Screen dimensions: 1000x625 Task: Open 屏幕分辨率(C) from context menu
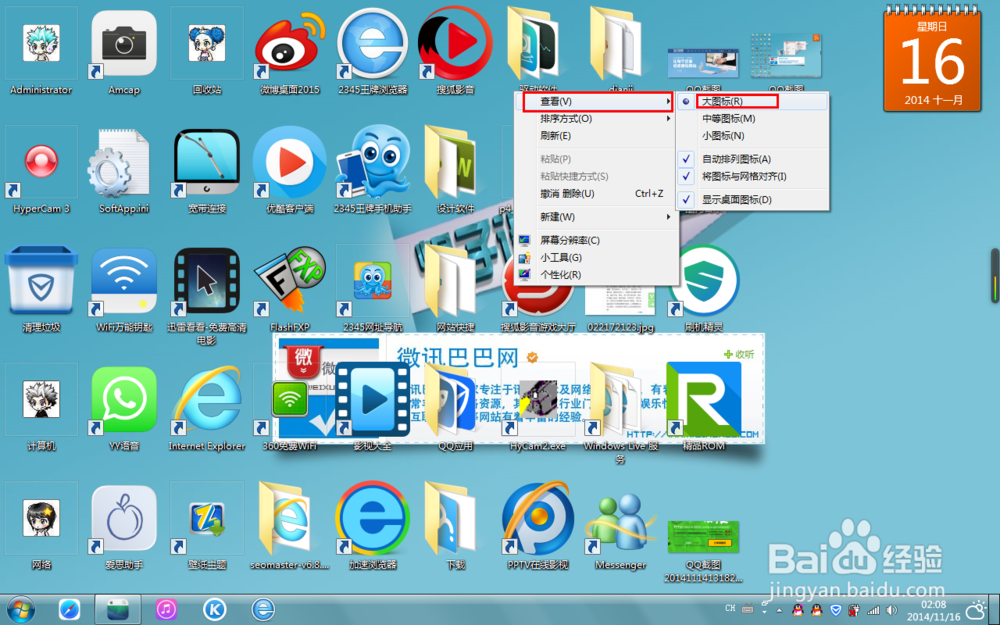tap(597, 240)
